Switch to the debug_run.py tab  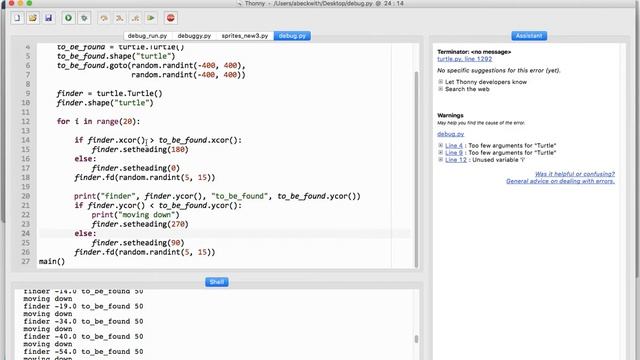[x=147, y=36]
